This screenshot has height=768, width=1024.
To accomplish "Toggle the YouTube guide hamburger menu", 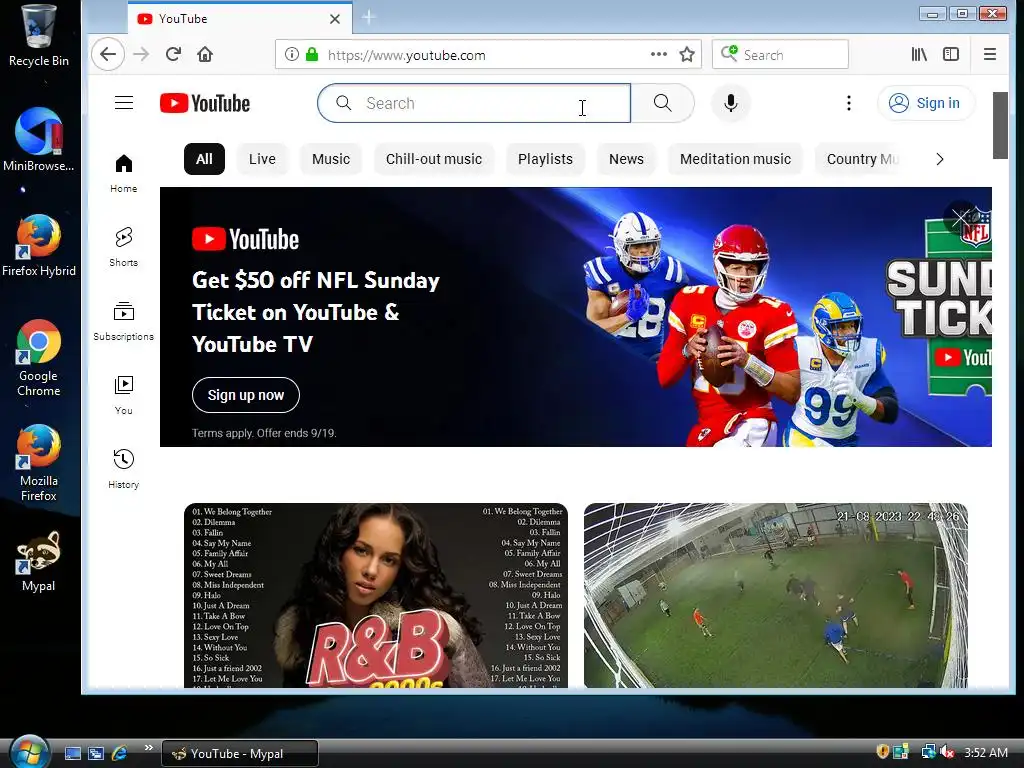I will (x=123, y=103).
